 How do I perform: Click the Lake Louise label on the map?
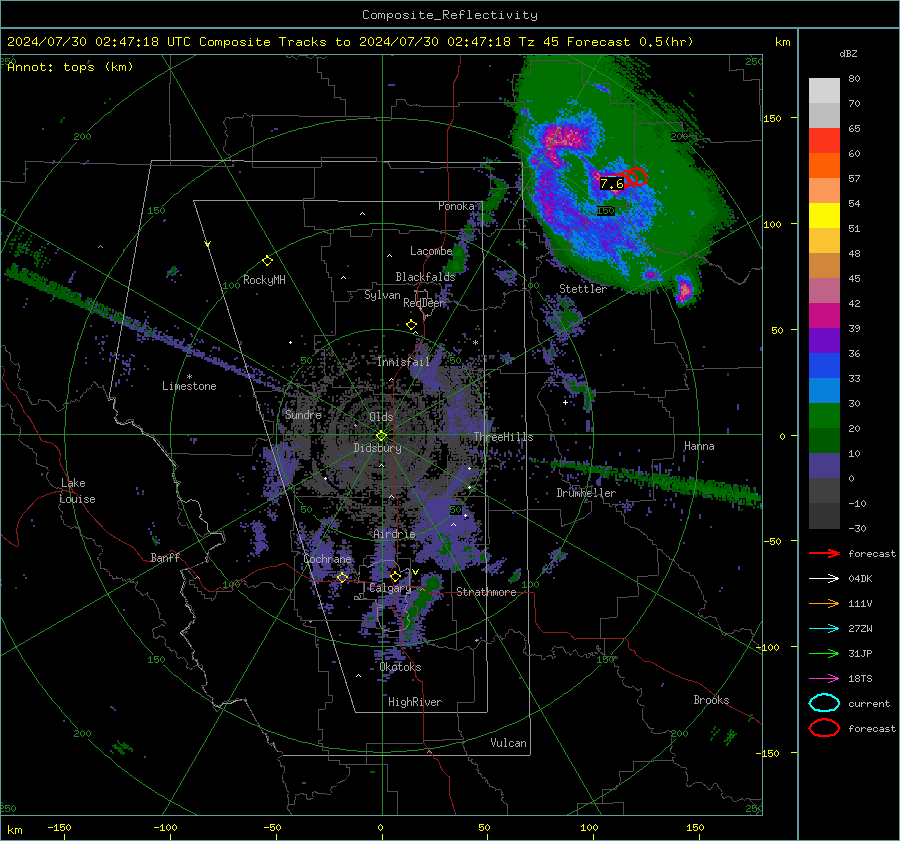coord(77,491)
